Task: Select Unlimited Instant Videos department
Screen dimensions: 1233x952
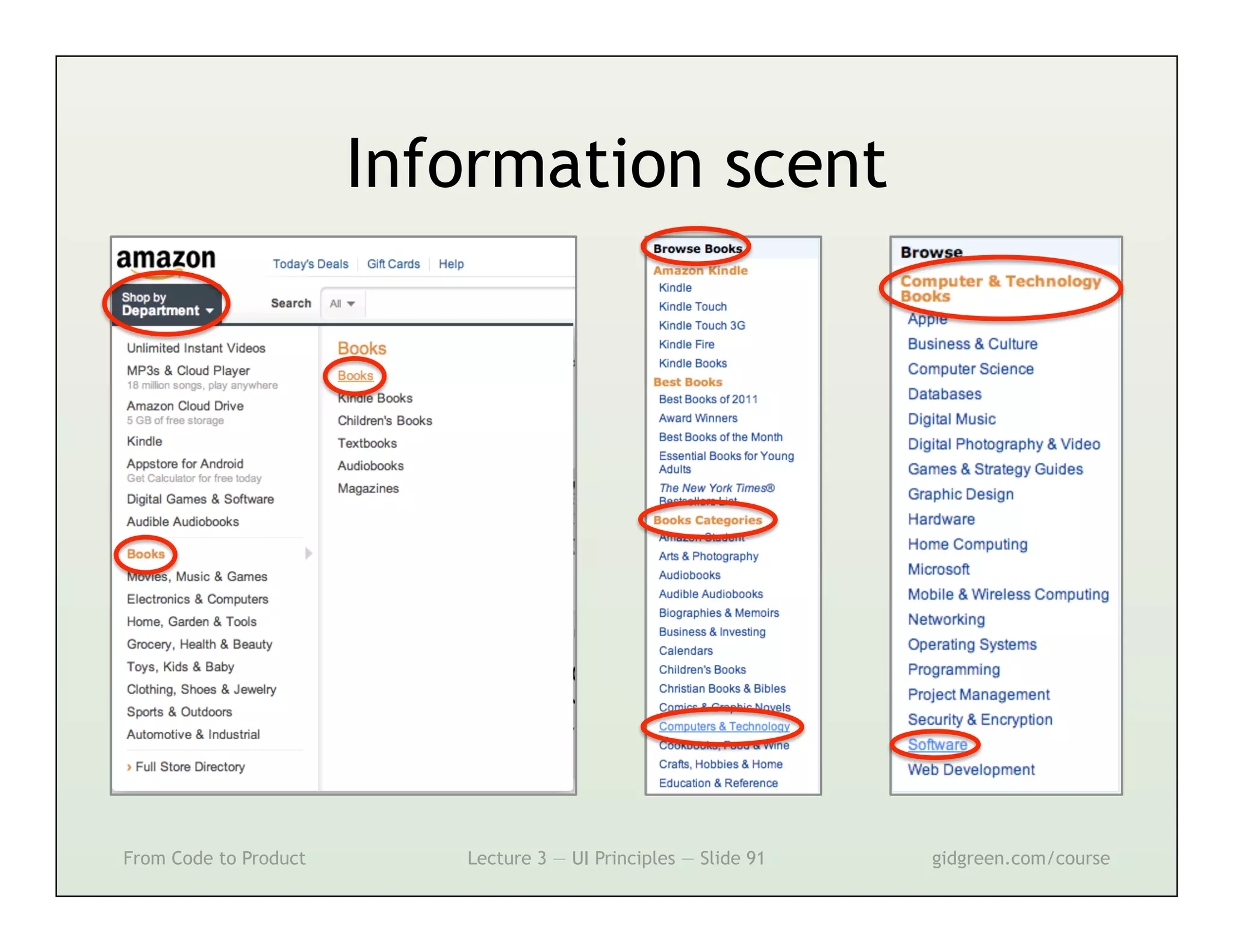Action: (x=196, y=348)
